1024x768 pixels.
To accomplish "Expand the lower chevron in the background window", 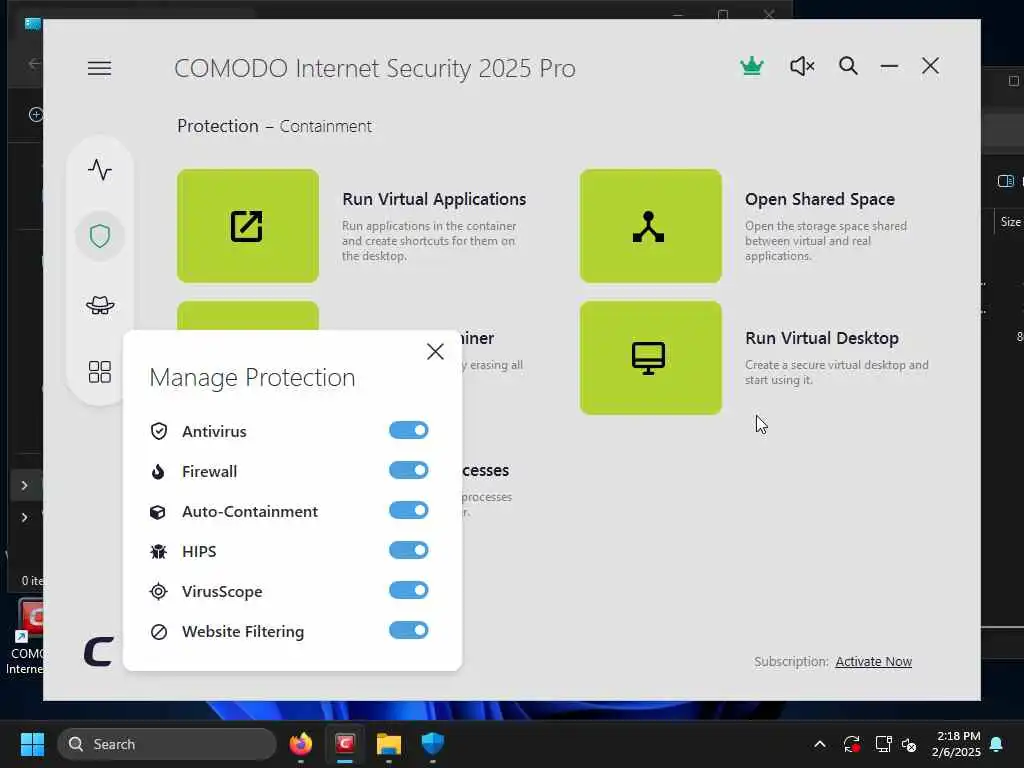I will 24,517.
